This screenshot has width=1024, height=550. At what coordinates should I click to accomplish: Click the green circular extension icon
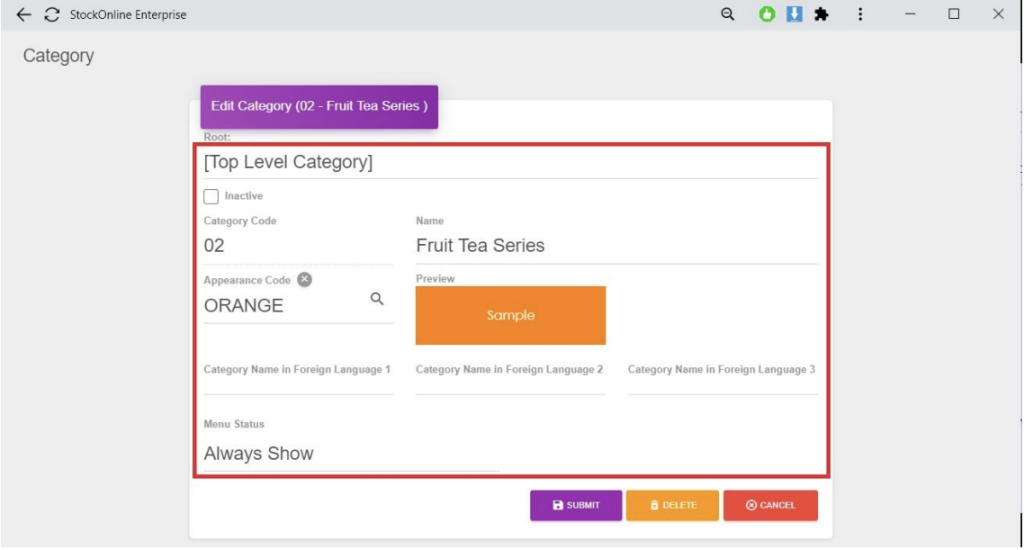[767, 15]
